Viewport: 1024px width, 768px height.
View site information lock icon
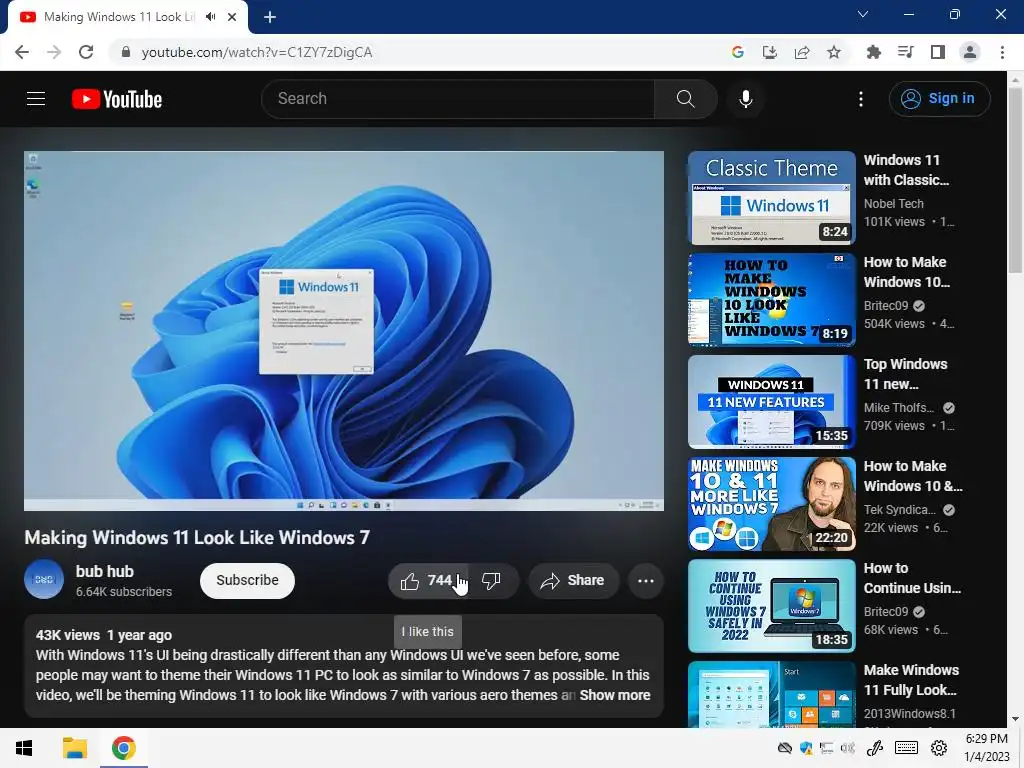126,52
